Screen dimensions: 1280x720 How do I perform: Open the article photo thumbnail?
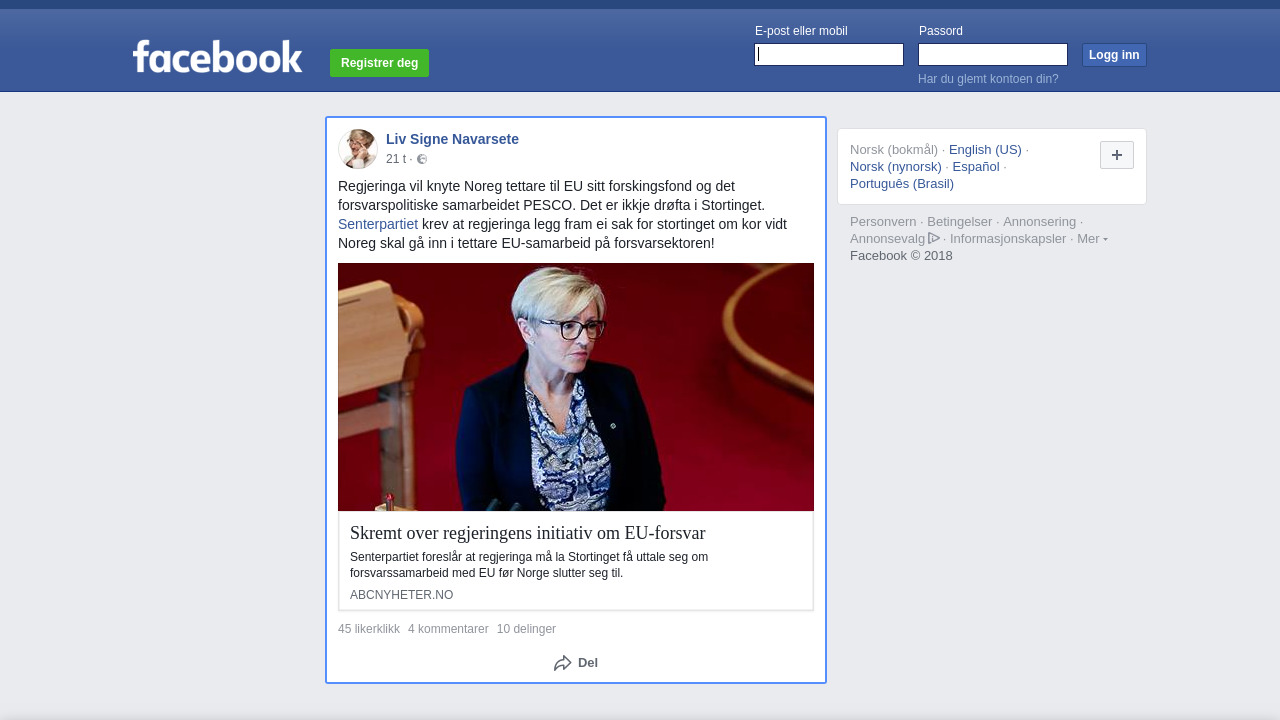(576, 387)
